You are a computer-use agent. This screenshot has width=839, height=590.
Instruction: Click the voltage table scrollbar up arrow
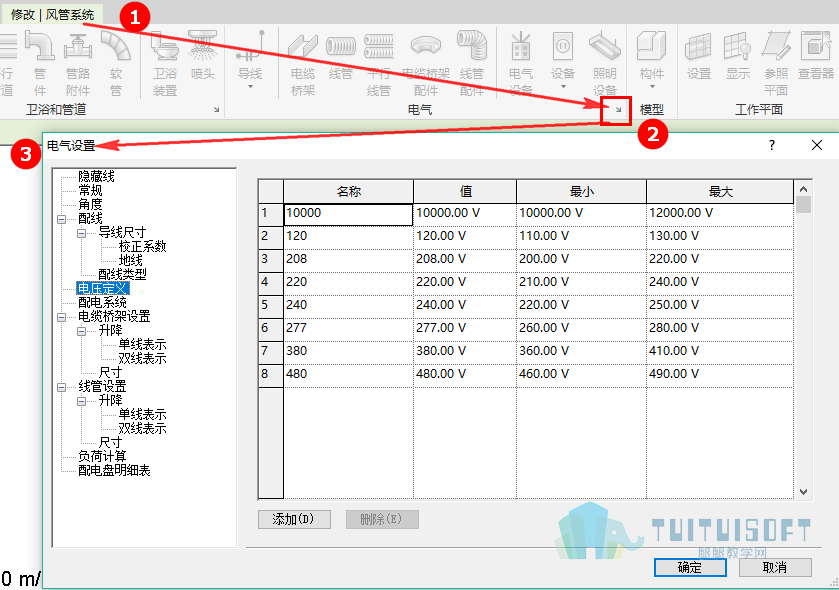(803, 189)
